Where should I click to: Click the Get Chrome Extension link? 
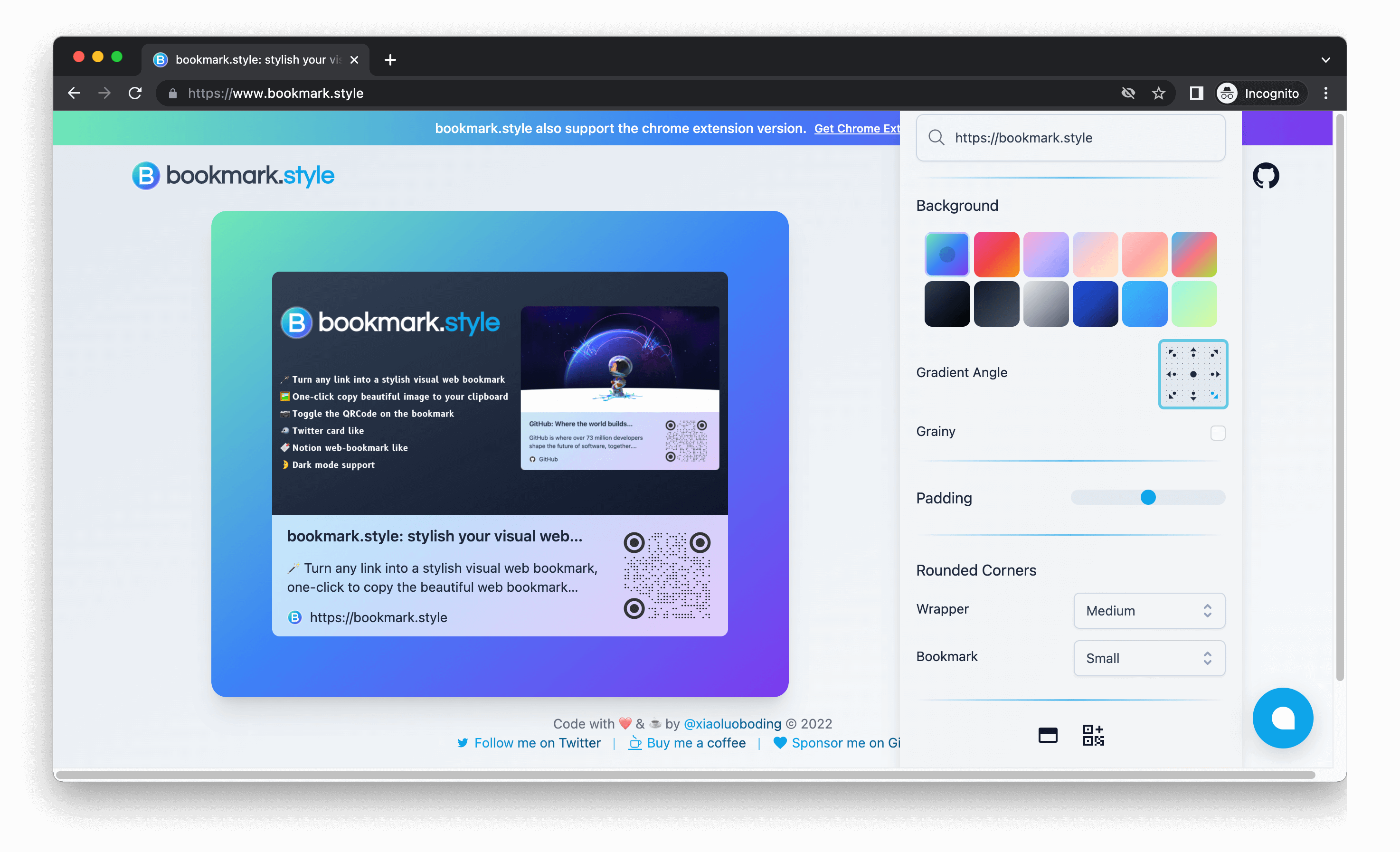[x=856, y=128]
